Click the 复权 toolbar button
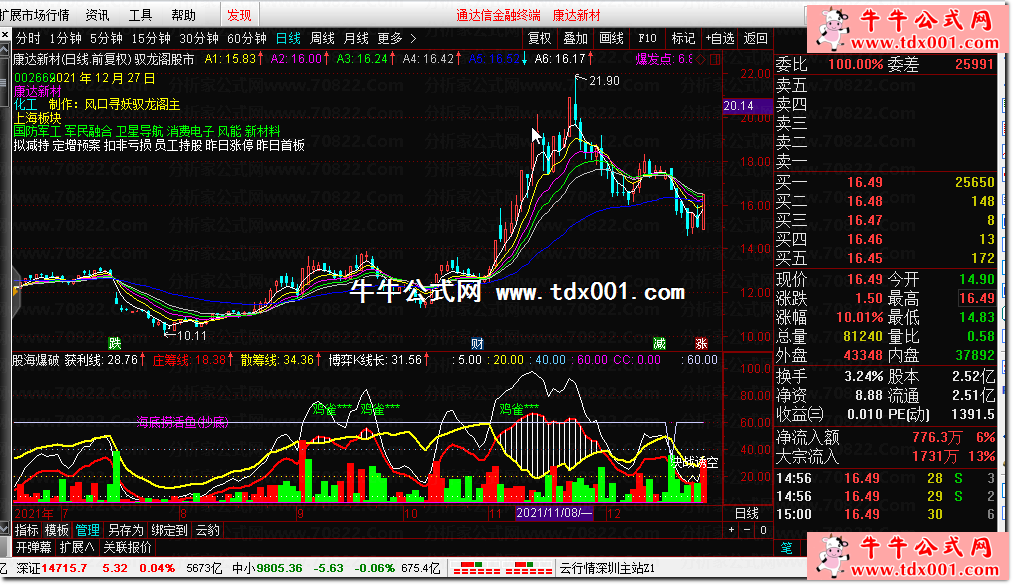The width and height of the screenshot is (1014, 585). tap(539, 39)
